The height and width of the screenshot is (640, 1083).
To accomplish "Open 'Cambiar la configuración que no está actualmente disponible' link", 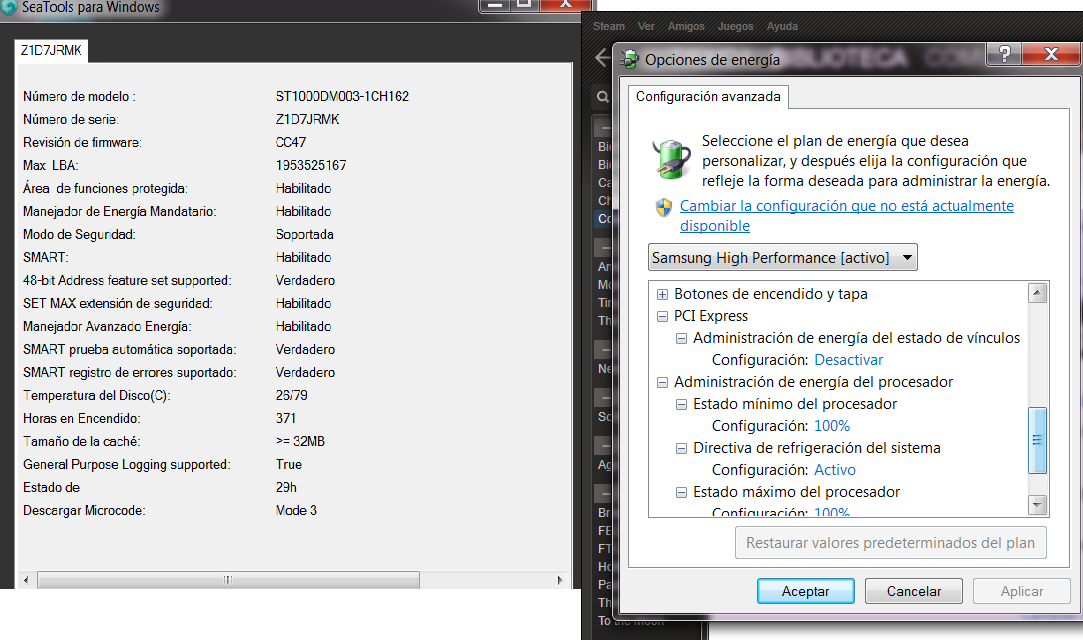I will [847, 215].
